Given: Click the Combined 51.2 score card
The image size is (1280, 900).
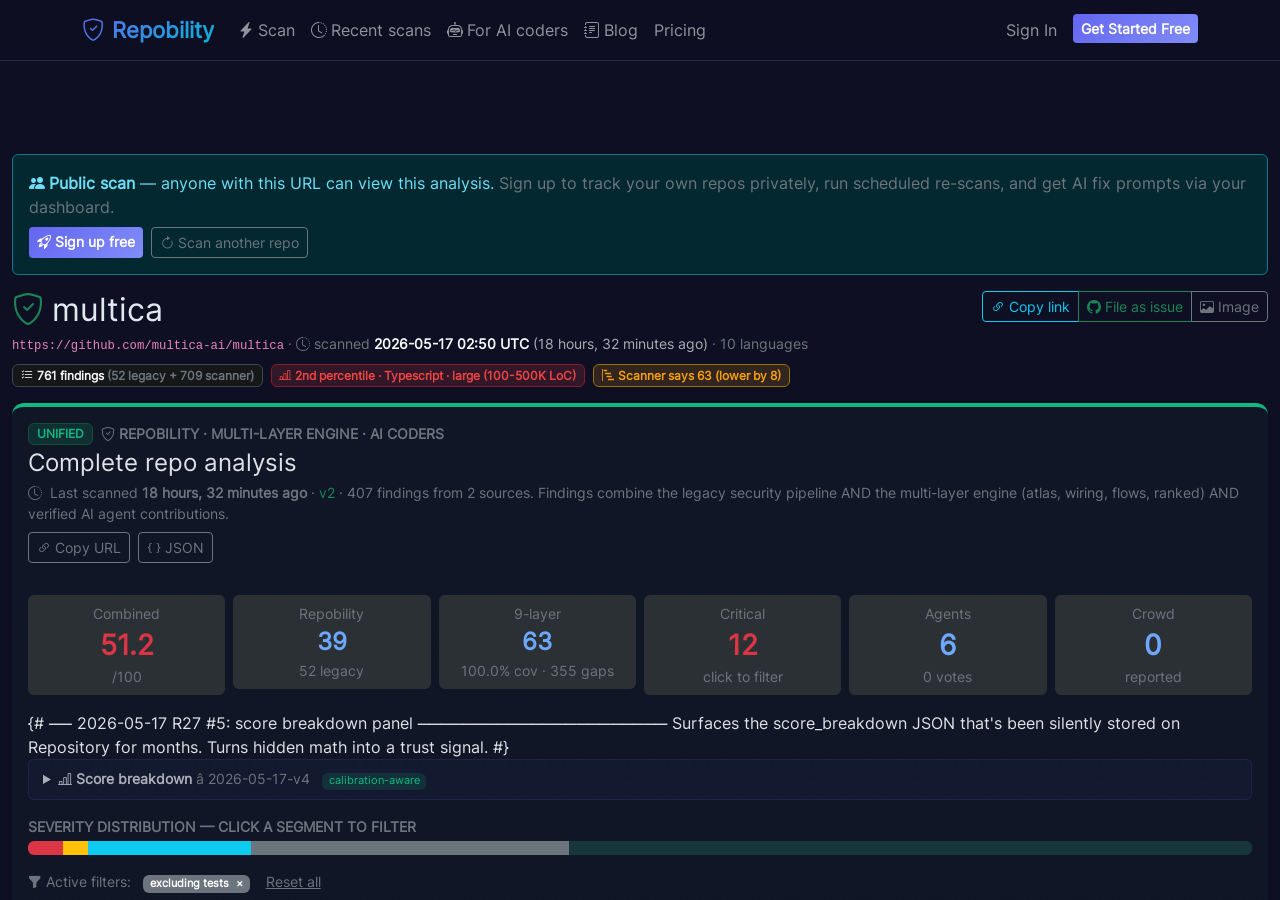Looking at the screenshot, I should pos(126,645).
